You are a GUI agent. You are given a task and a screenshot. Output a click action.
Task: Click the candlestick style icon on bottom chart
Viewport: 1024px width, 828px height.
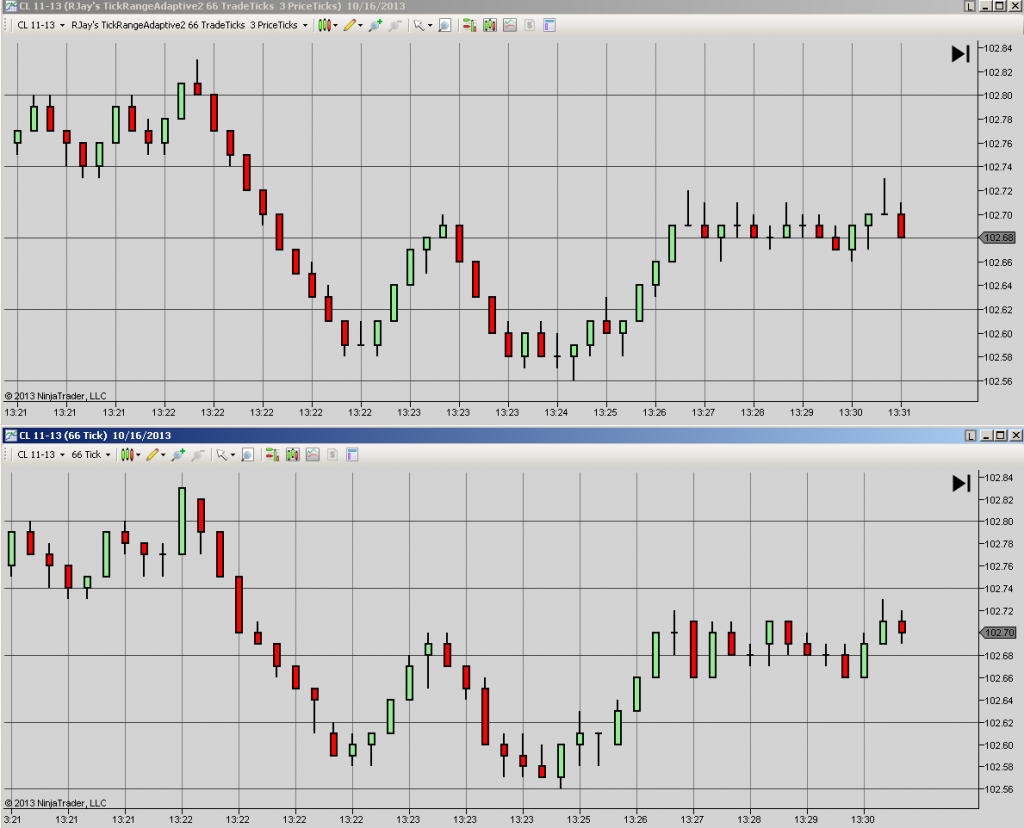tap(126, 455)
